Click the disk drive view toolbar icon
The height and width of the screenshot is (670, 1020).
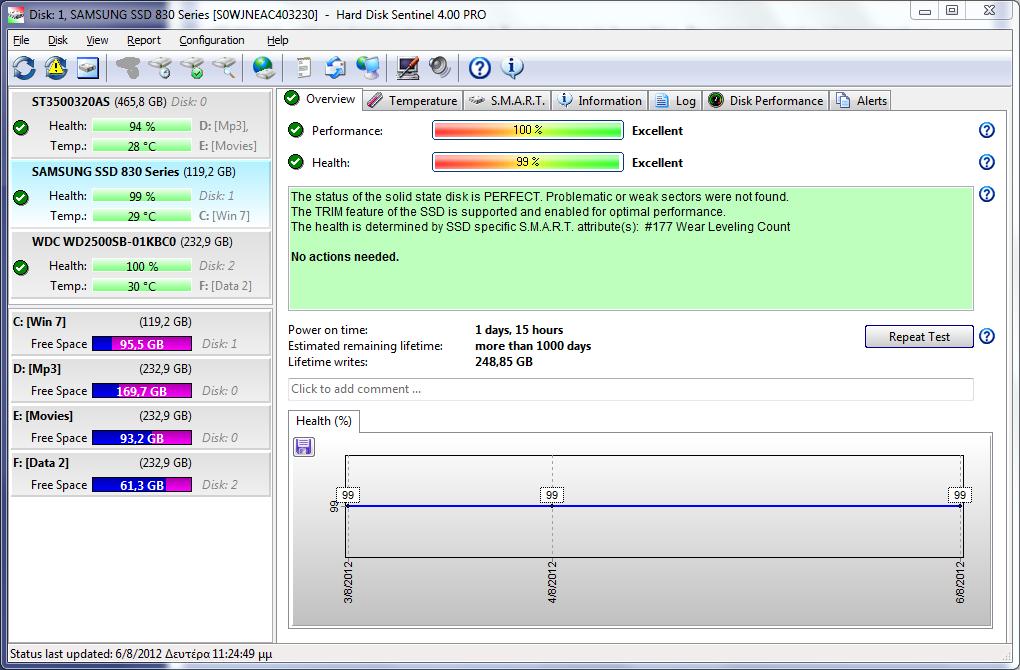click(88, 68)
